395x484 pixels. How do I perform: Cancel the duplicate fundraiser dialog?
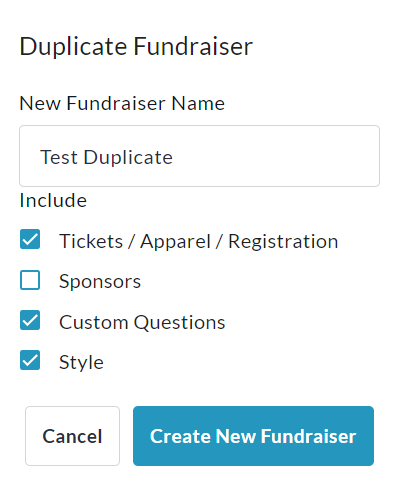click(72, 436)
